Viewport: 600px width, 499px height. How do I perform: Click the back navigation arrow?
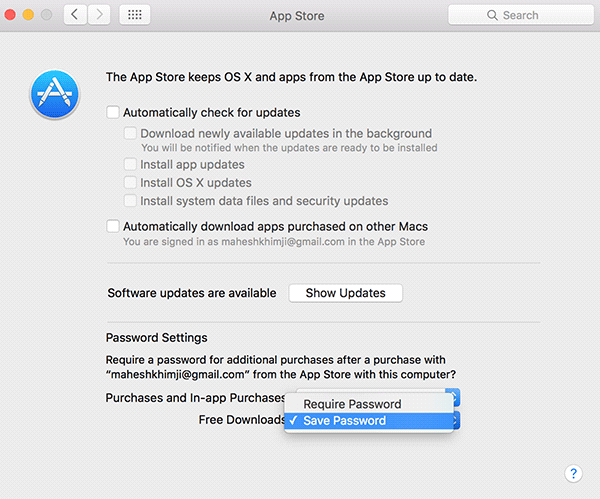click(x=76, y=15)
